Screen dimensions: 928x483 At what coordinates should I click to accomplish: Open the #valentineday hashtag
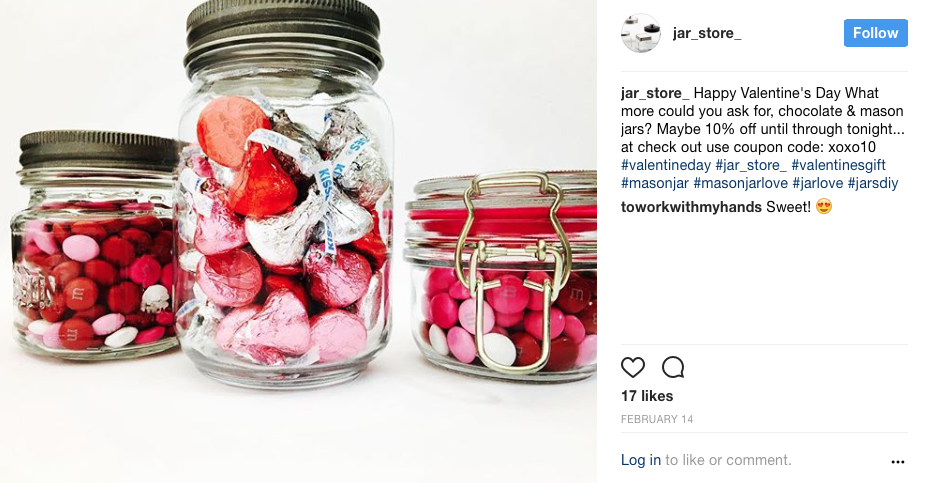point(665,165)
